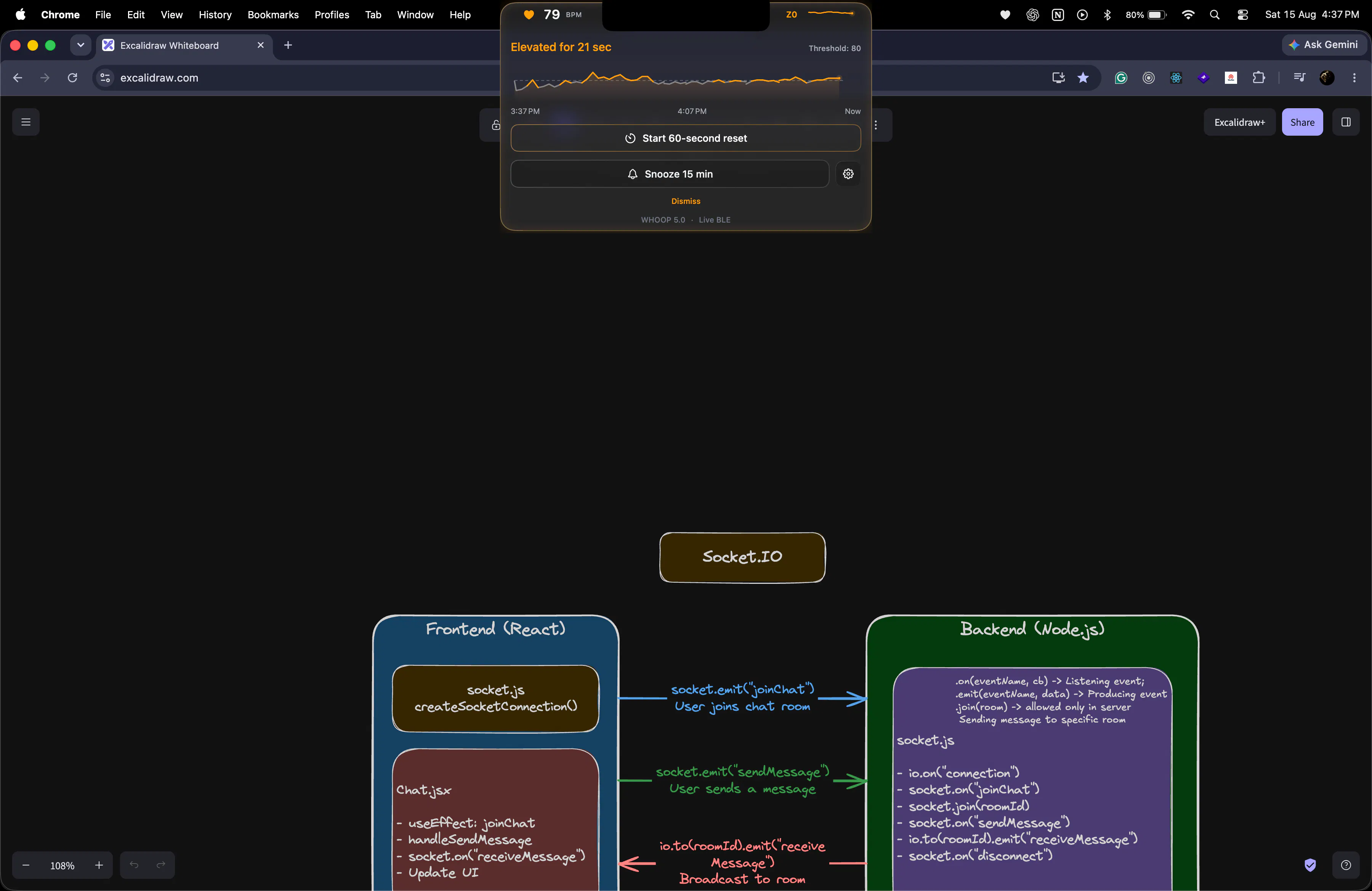Open the Excalidraw+ link button
Screen dimensions: 1372x891
click(x=1239, y=122)
